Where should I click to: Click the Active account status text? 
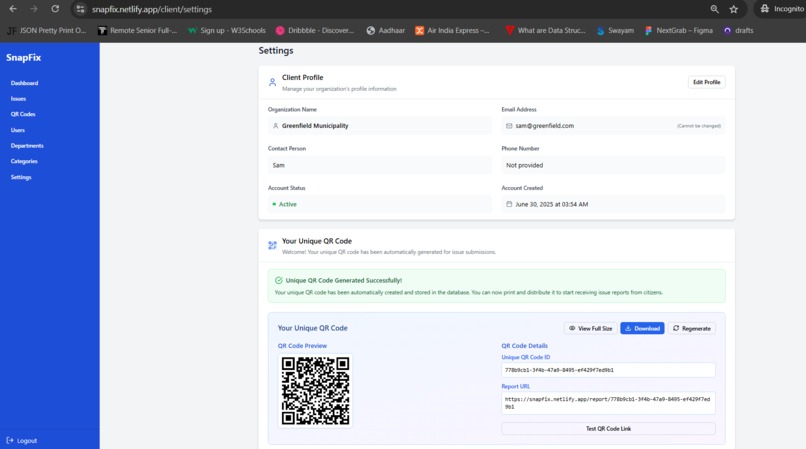pos(287,204)
